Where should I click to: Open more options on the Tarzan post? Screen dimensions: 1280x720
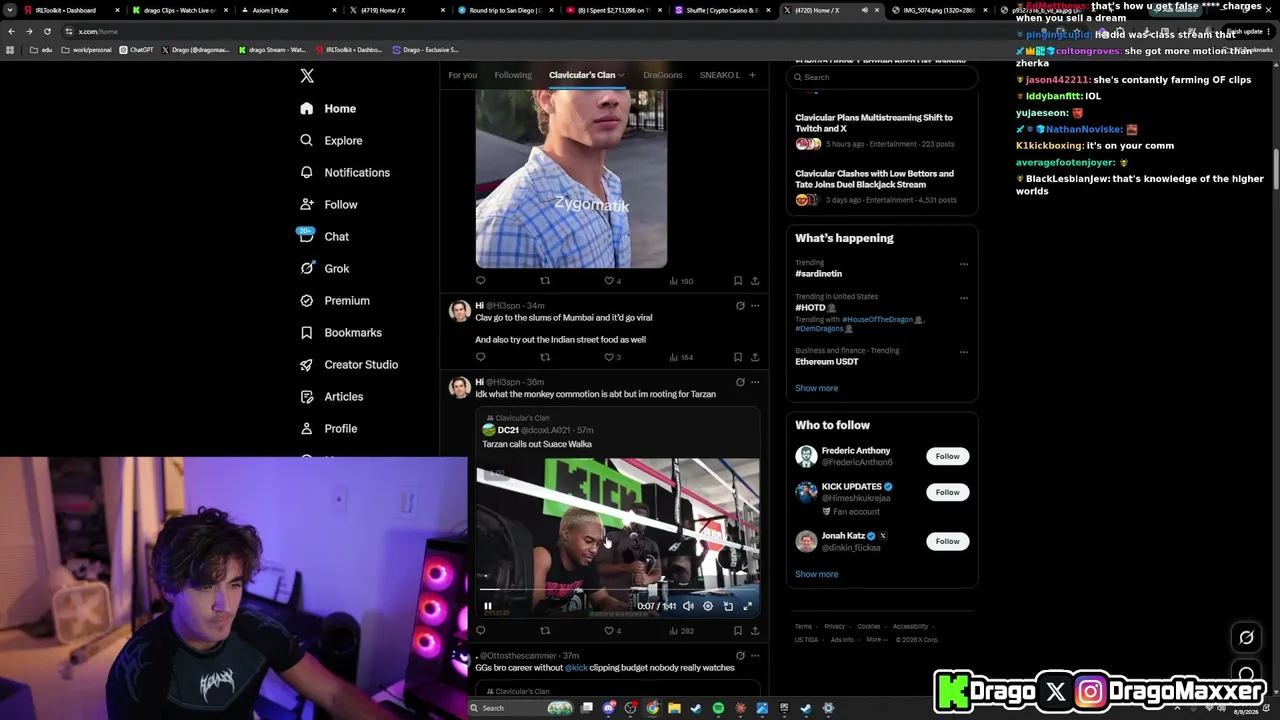click(x=755, y=382)
